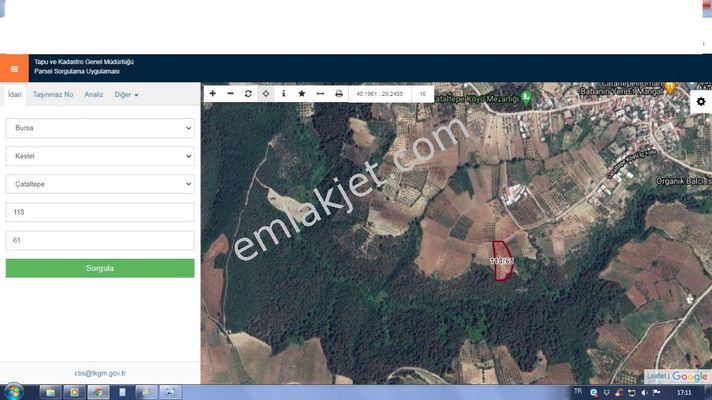
Task: Switch to the Taşınmaz No tab
Action: 53,94
